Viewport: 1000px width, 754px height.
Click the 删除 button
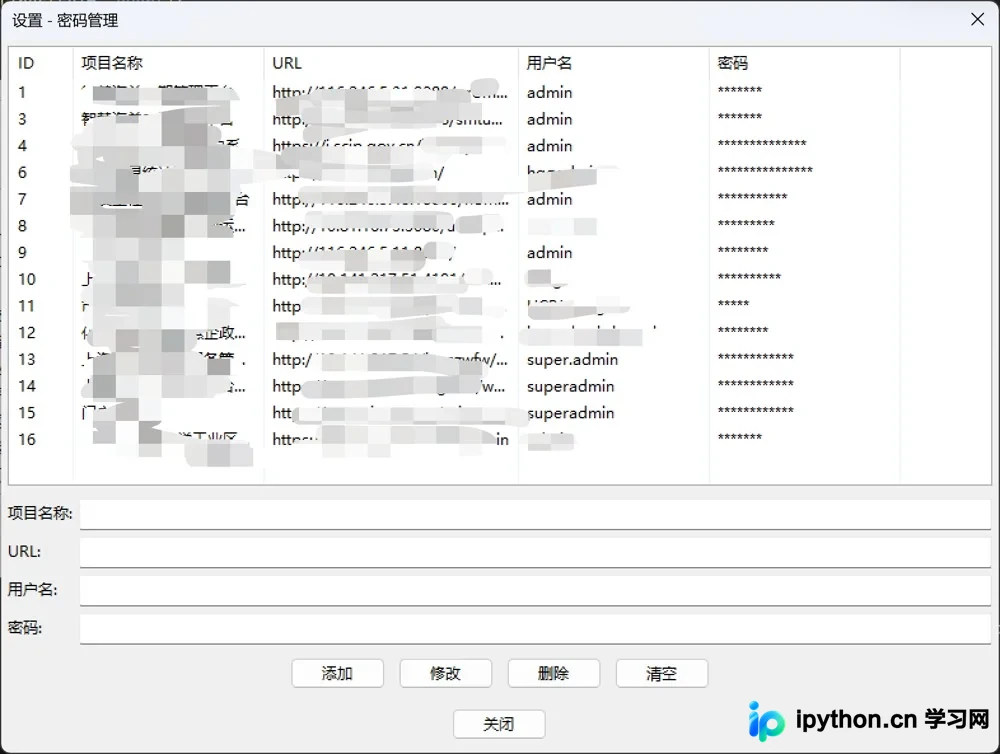point(554,673)
